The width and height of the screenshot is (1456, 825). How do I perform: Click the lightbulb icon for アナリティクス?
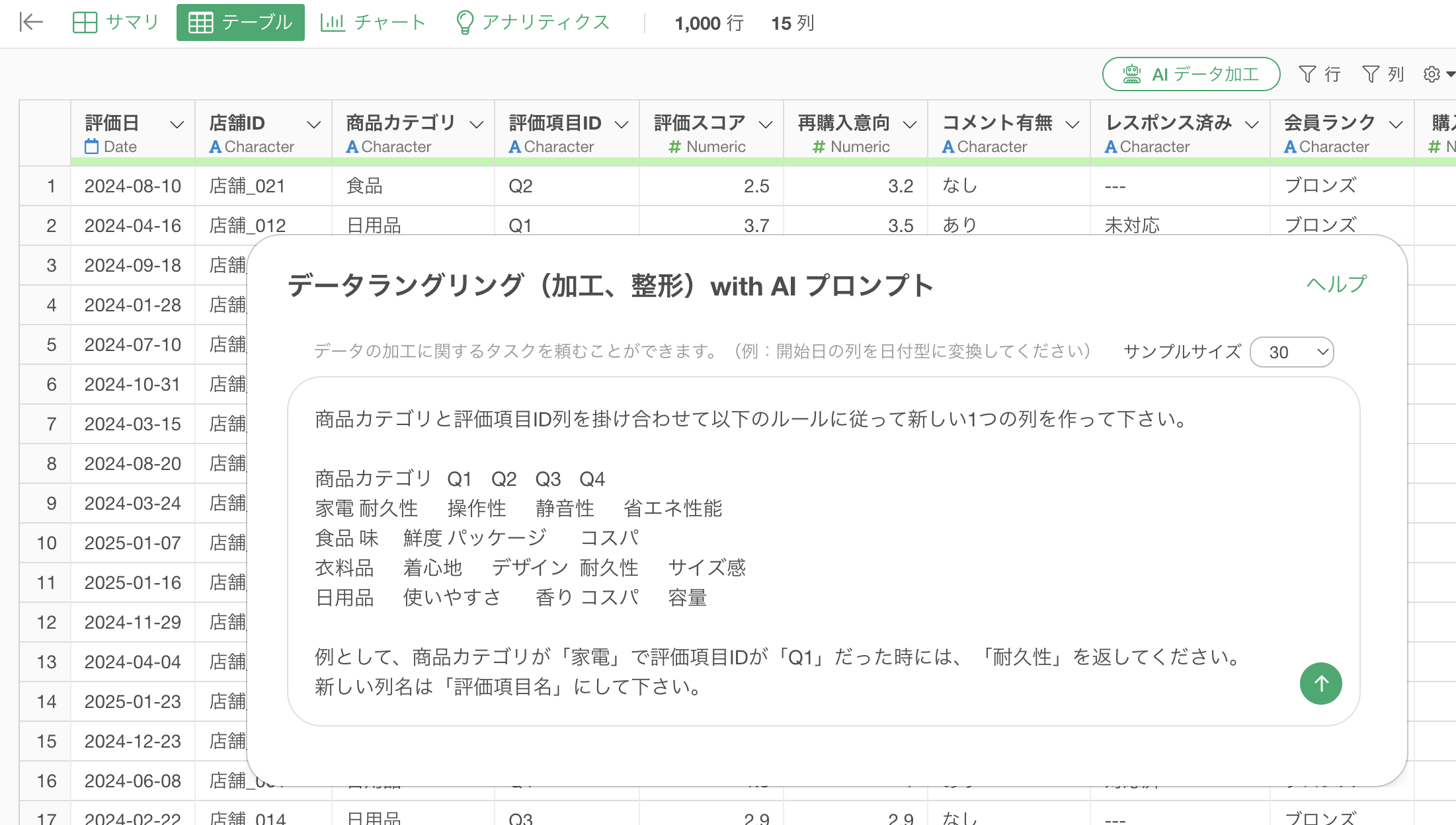point(465,22)
